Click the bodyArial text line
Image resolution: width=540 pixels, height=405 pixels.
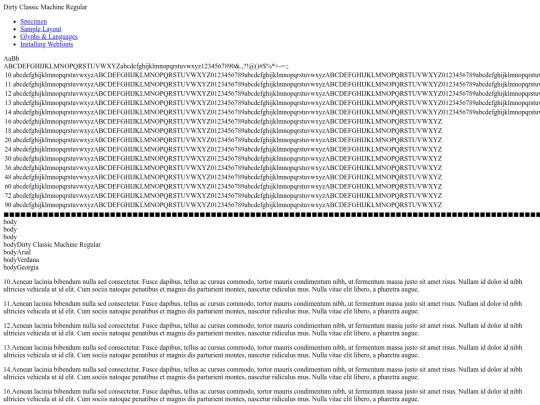tap(17, 252)
